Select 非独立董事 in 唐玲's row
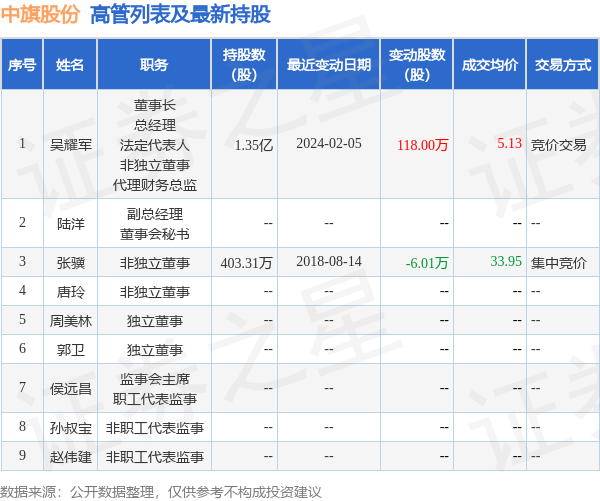Screen dimensions: 600x501 coord(155,292)
